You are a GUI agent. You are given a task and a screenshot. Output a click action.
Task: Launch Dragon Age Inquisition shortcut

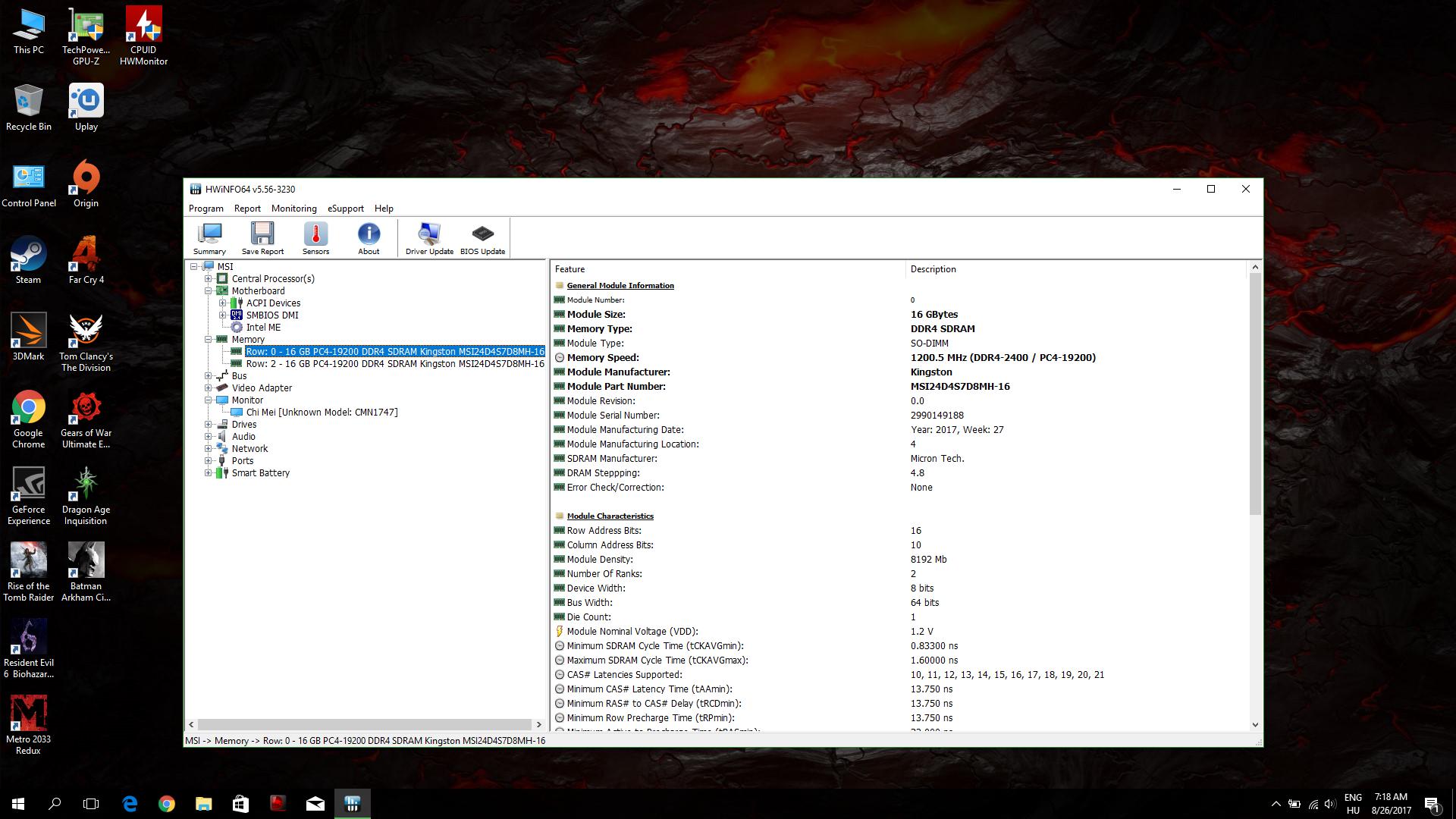click(x=86, y=496)
